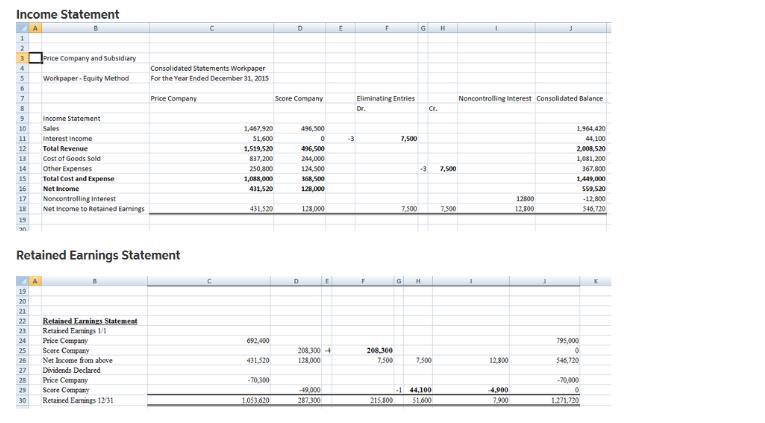Click the 'Other Expenses' row label
Viewport: 765px width, 423px height.
click(67, 168)
